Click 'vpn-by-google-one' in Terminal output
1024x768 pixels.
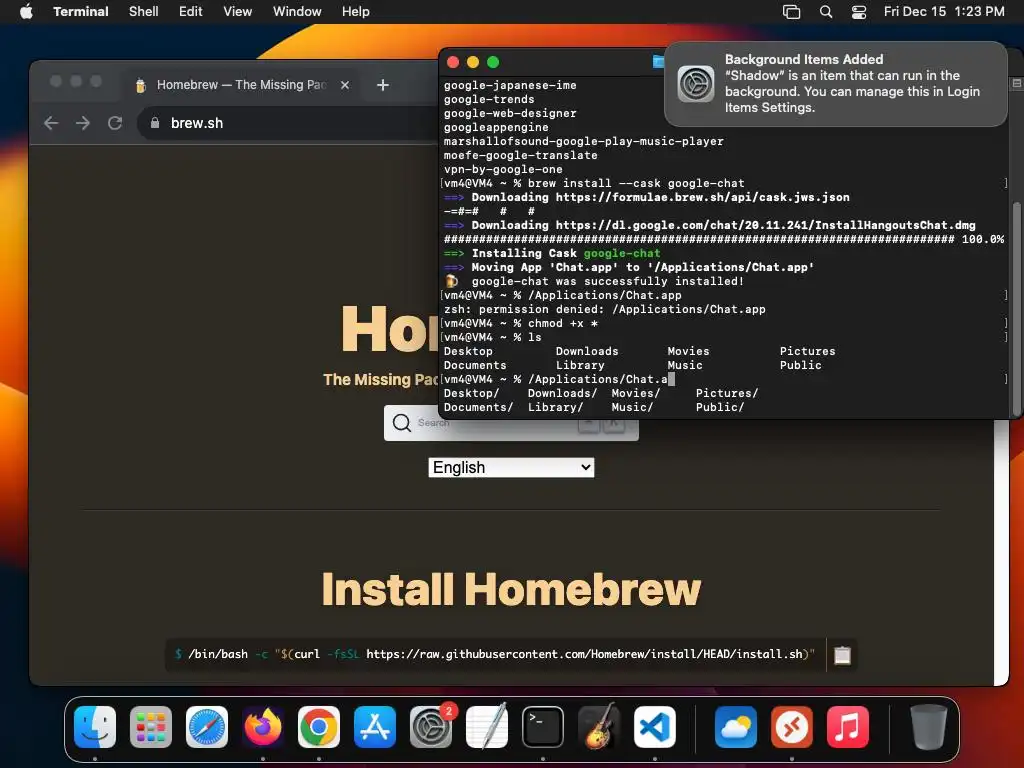(503, 169)
